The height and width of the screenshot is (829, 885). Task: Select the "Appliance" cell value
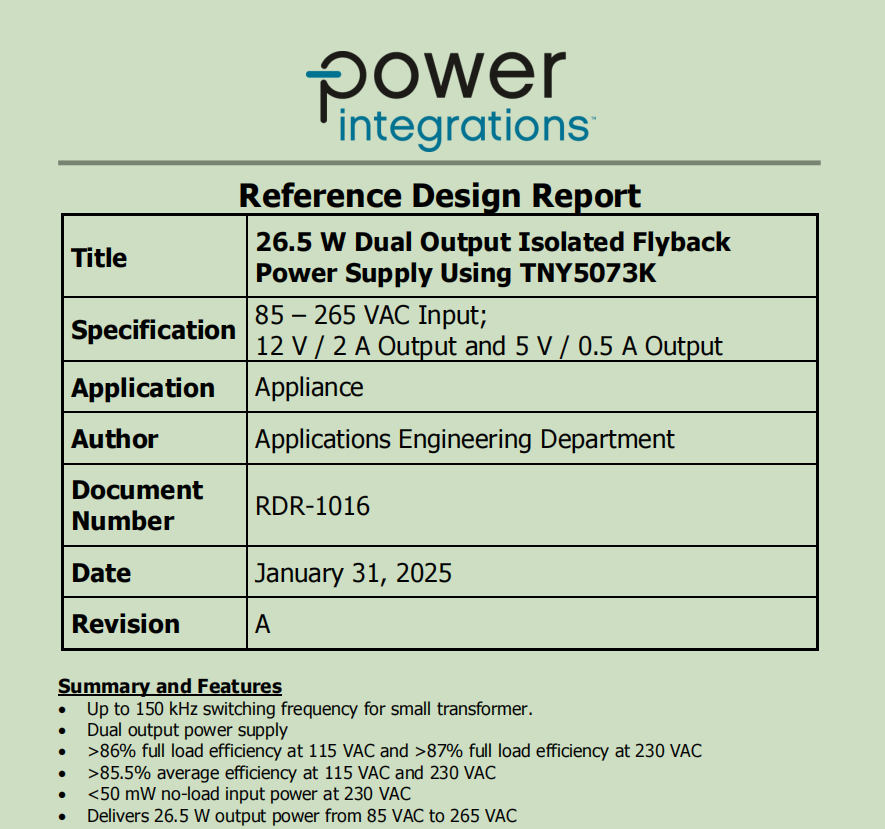pos(309,387)
